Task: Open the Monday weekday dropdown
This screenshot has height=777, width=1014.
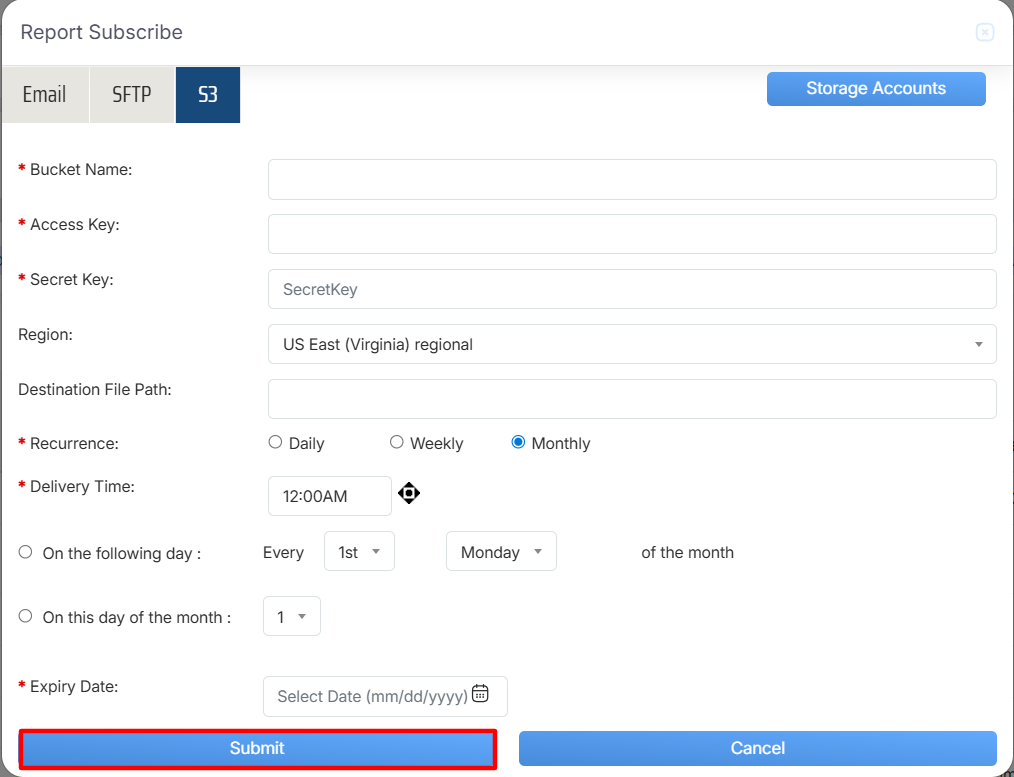Action: [501, 552]
